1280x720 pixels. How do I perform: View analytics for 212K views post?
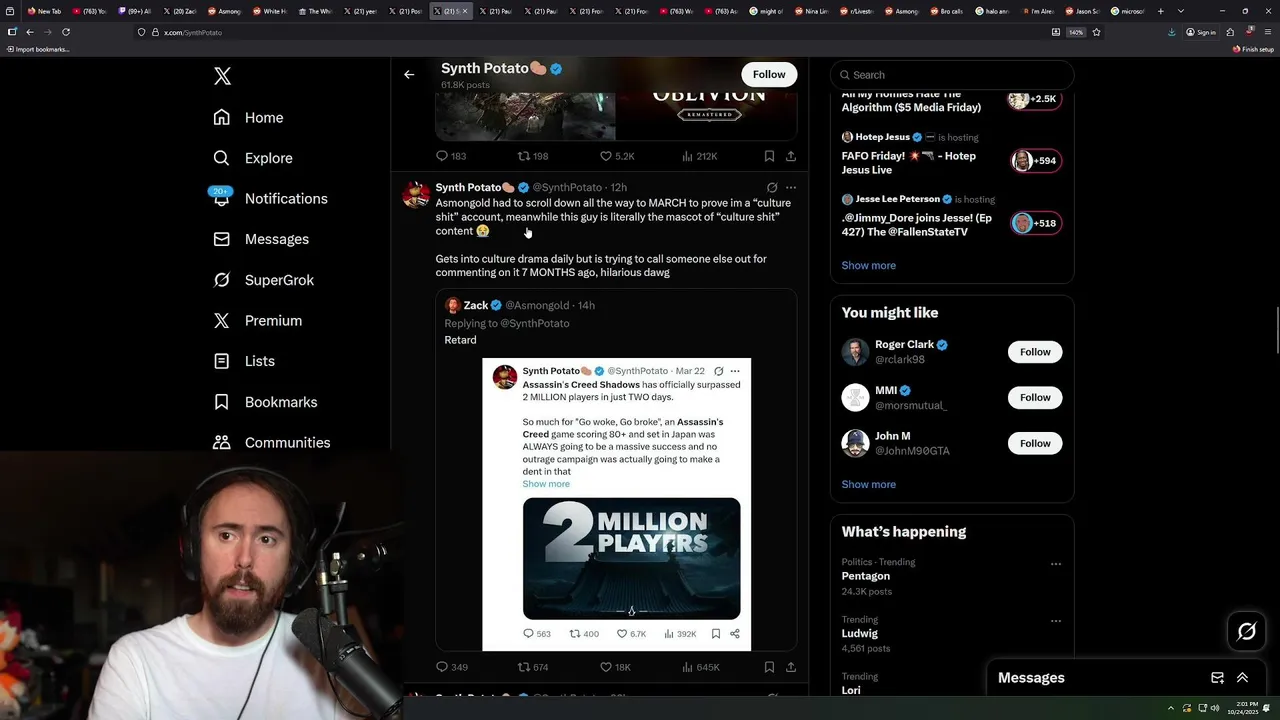700,156
